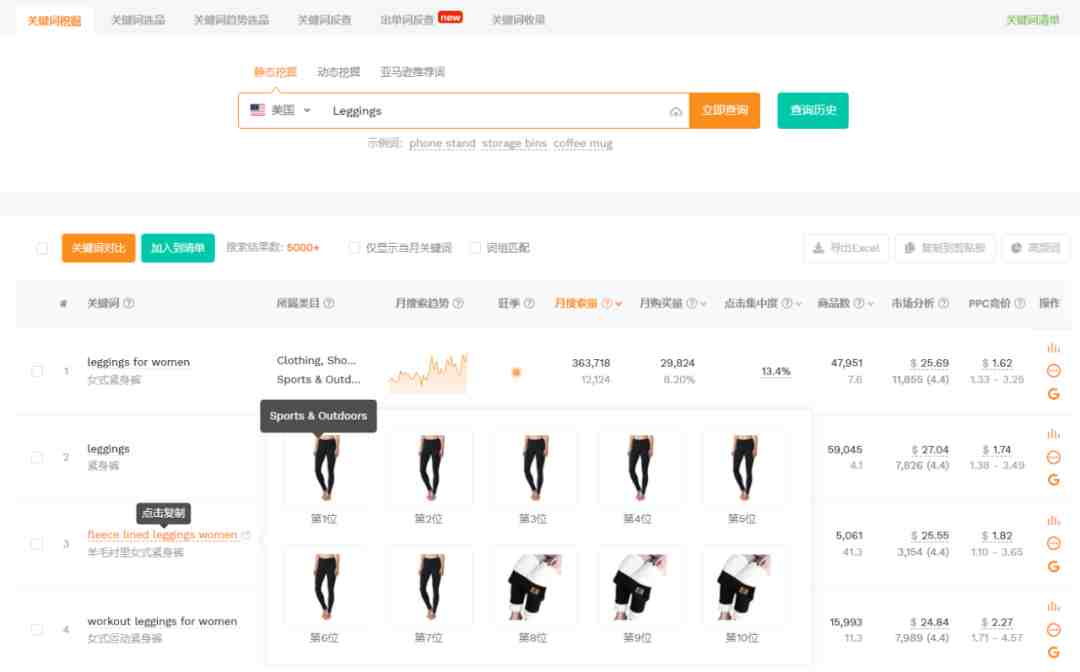Select the 动态挖掘 sub-tab
The height and width of the screenshot is (672, 1080).
coord(338,72)
